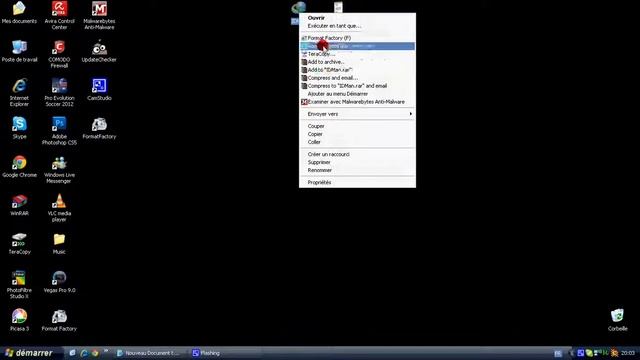Click Show Desktop quick launch icon
Image resolution: width=640 pixels, height=360 pixels.
73,353
